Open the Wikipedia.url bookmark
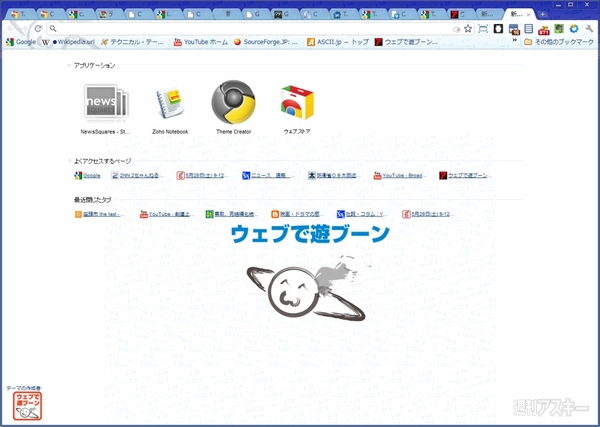Viewport: 600px width, 427px height. [x=68, y=42]
